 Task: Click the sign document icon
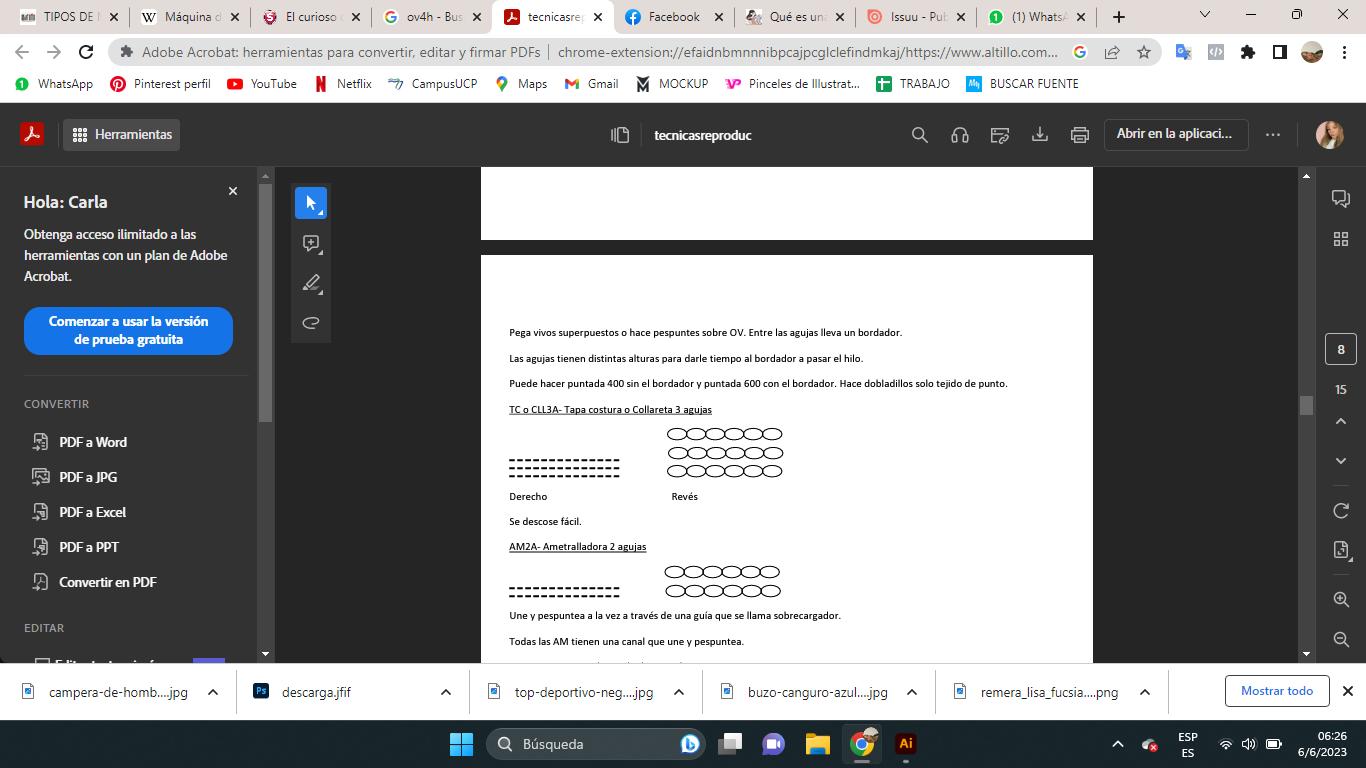coord(1000,135)
